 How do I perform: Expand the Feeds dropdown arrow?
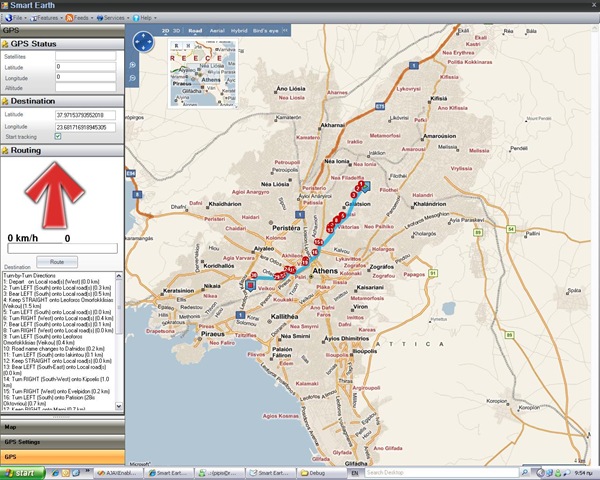tap(92, 18)
